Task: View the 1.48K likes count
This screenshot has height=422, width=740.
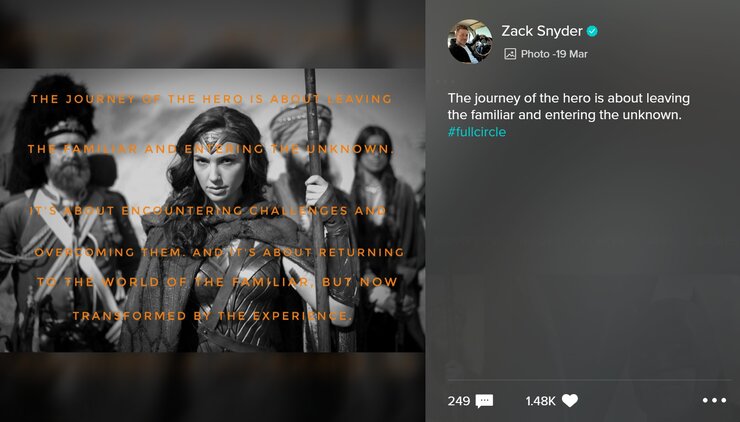Action: pyautogui.click(x=540, y=401)
